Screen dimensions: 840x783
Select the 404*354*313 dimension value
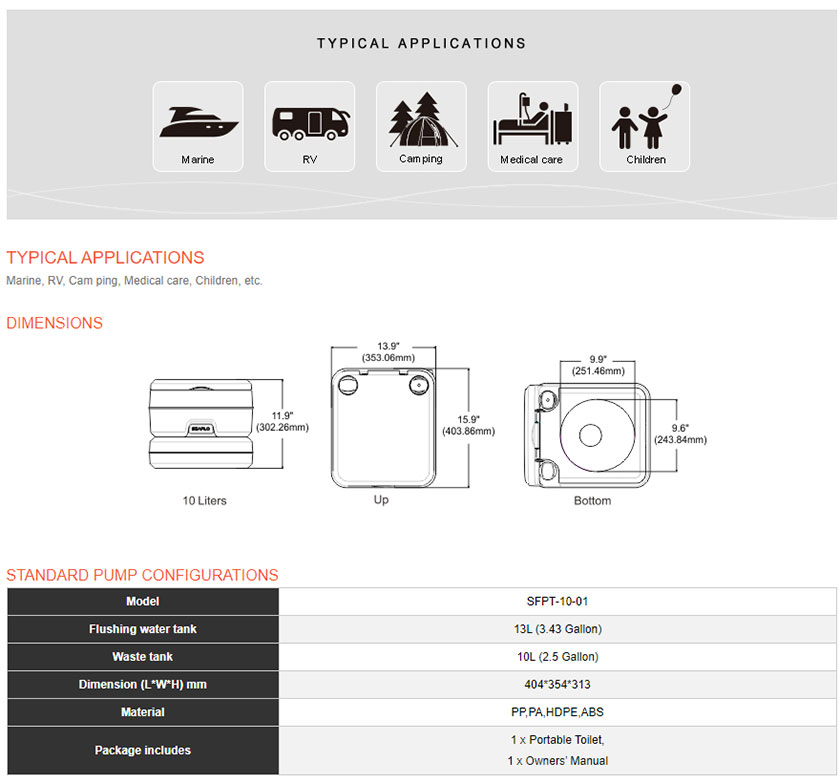click(557, 684)
